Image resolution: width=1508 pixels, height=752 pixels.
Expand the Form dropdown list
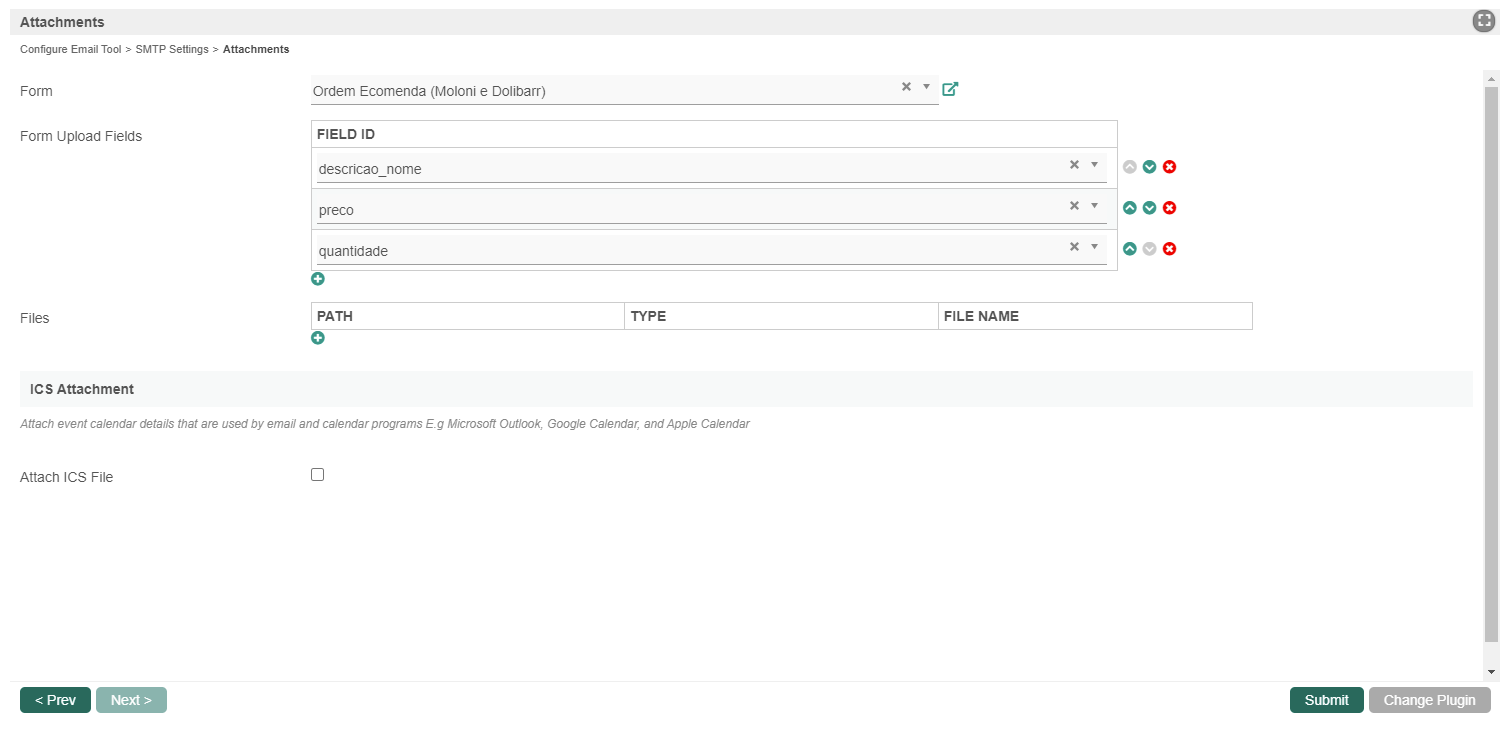[x=926, y=87]
